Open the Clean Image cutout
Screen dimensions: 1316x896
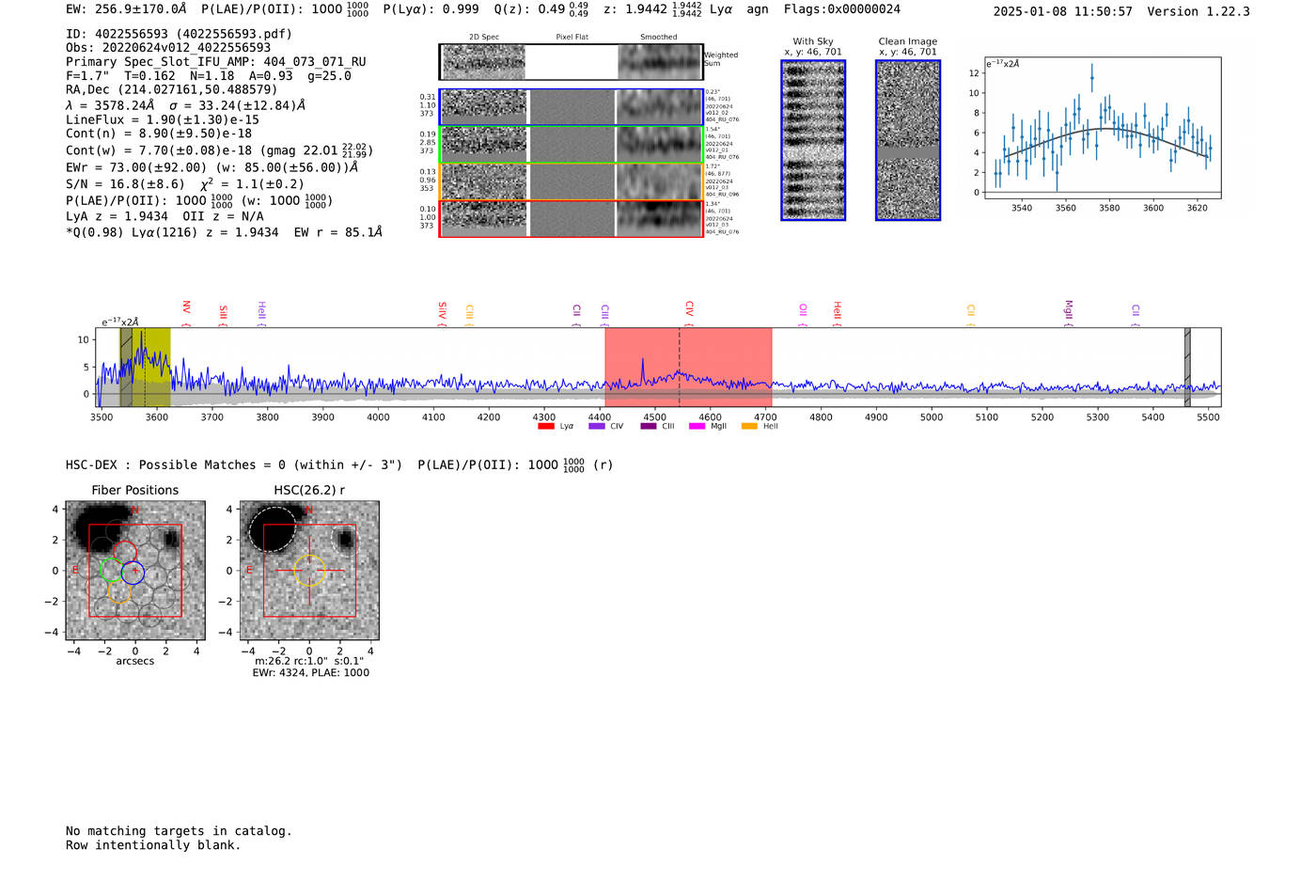tap(908, 140)
